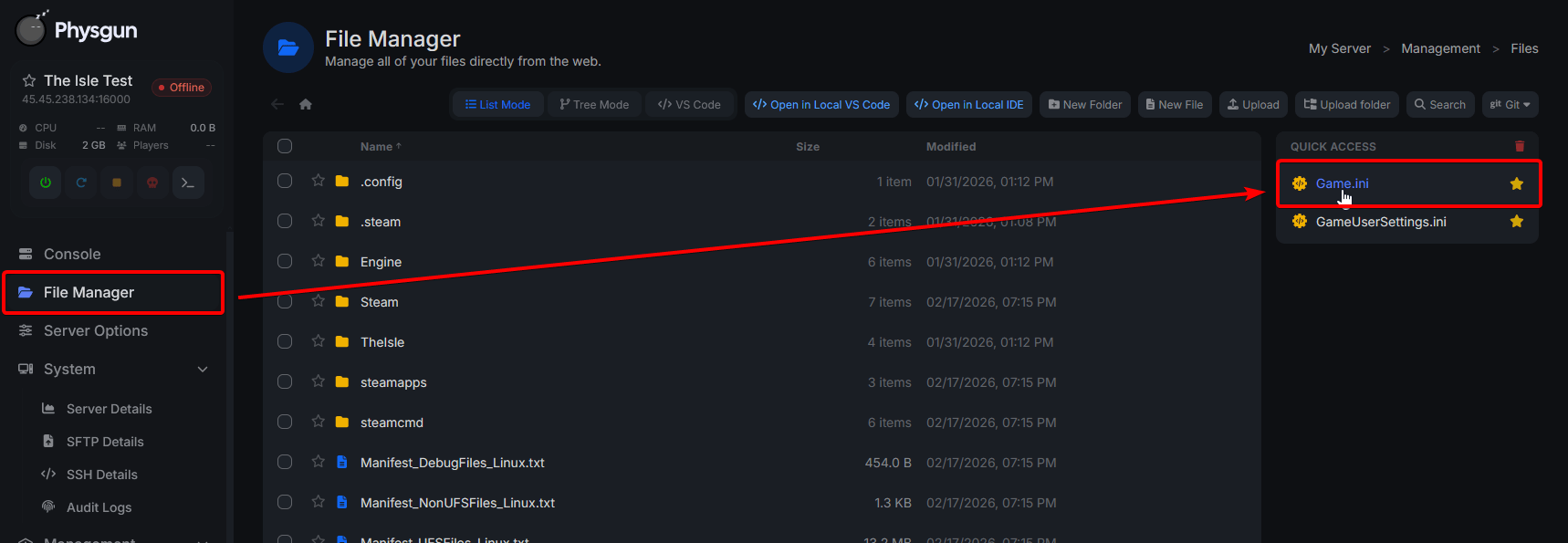Star Manifest_NonUFSFiles_Linux.txt file
1568x543 pixels.
click(x=318, y=502)
